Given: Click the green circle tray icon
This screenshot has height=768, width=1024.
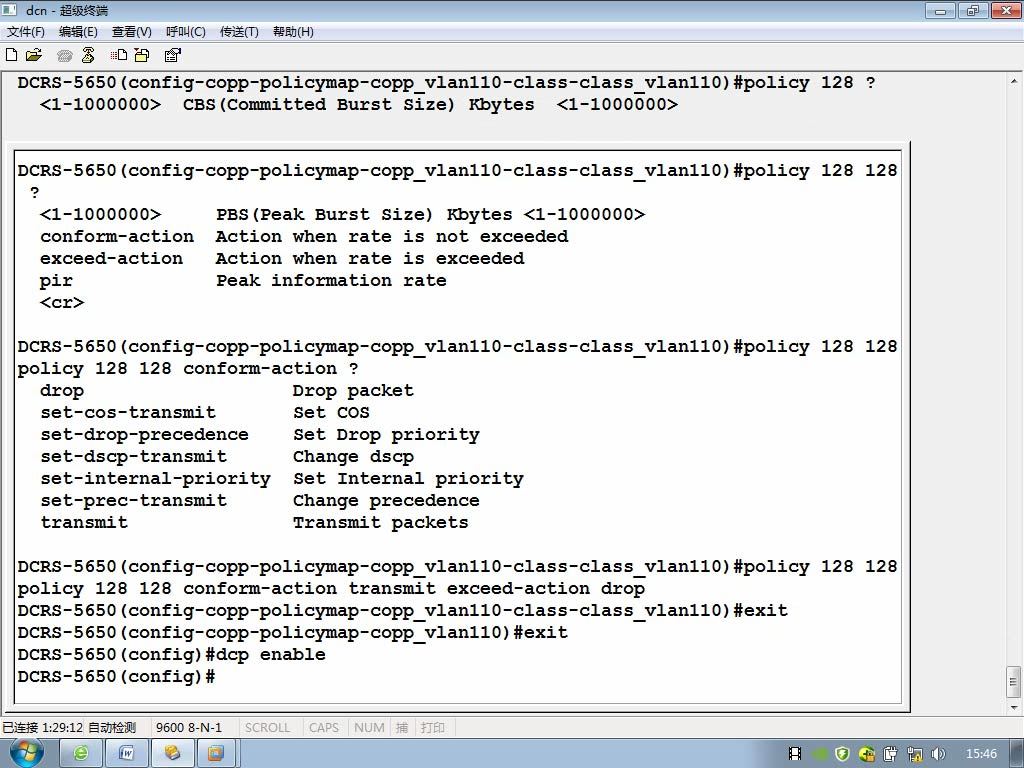Looking at the screenshot, I should [820, 754].
